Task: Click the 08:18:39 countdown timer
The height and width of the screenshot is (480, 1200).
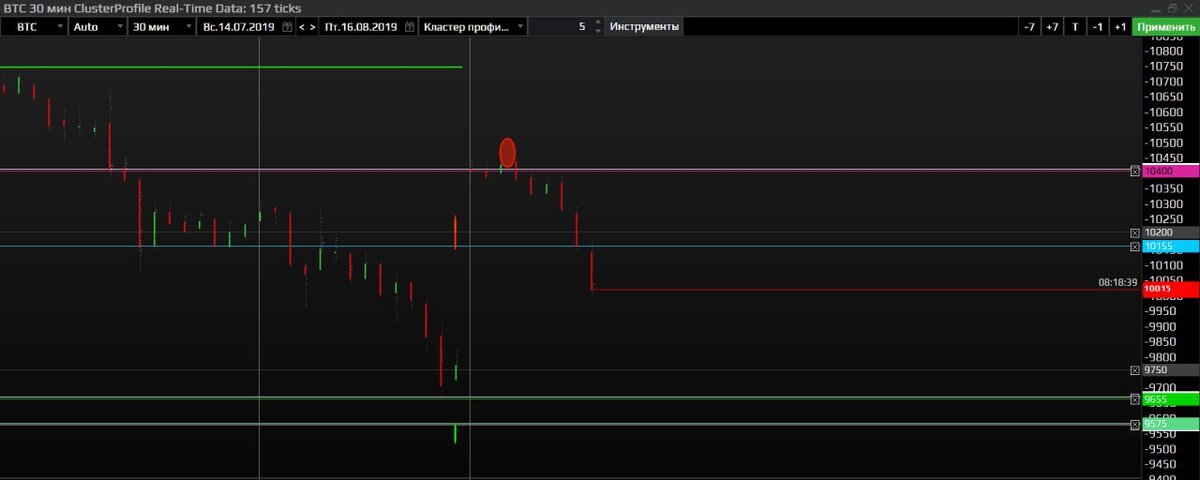Action: point(1118,283)
